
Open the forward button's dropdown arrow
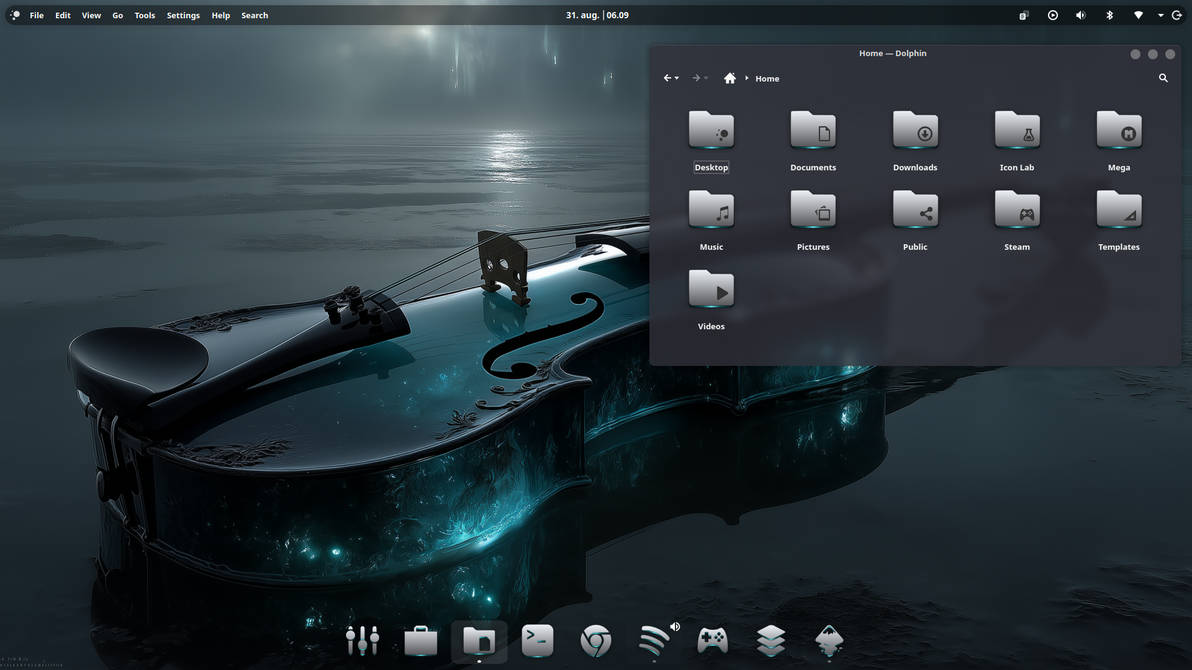pyautogui.click(x=708, y=77)
